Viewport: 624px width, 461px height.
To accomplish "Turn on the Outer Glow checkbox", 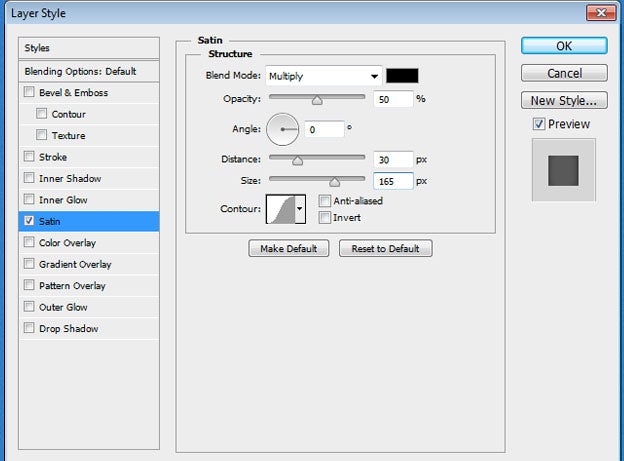I will [x=29, y=307].
